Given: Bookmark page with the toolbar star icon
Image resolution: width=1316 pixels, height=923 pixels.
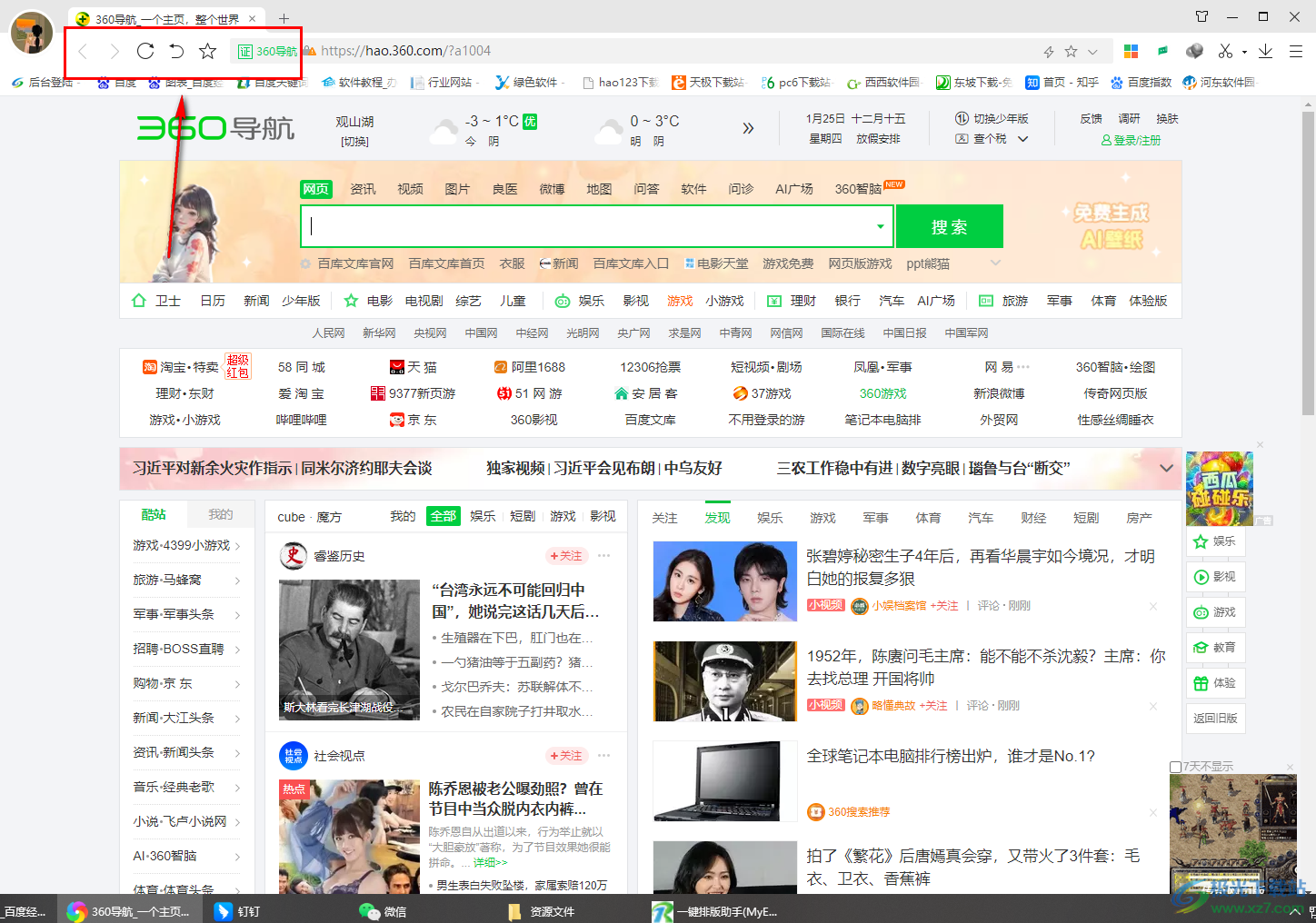Looking at the screenshot, I should click(208, 51).
